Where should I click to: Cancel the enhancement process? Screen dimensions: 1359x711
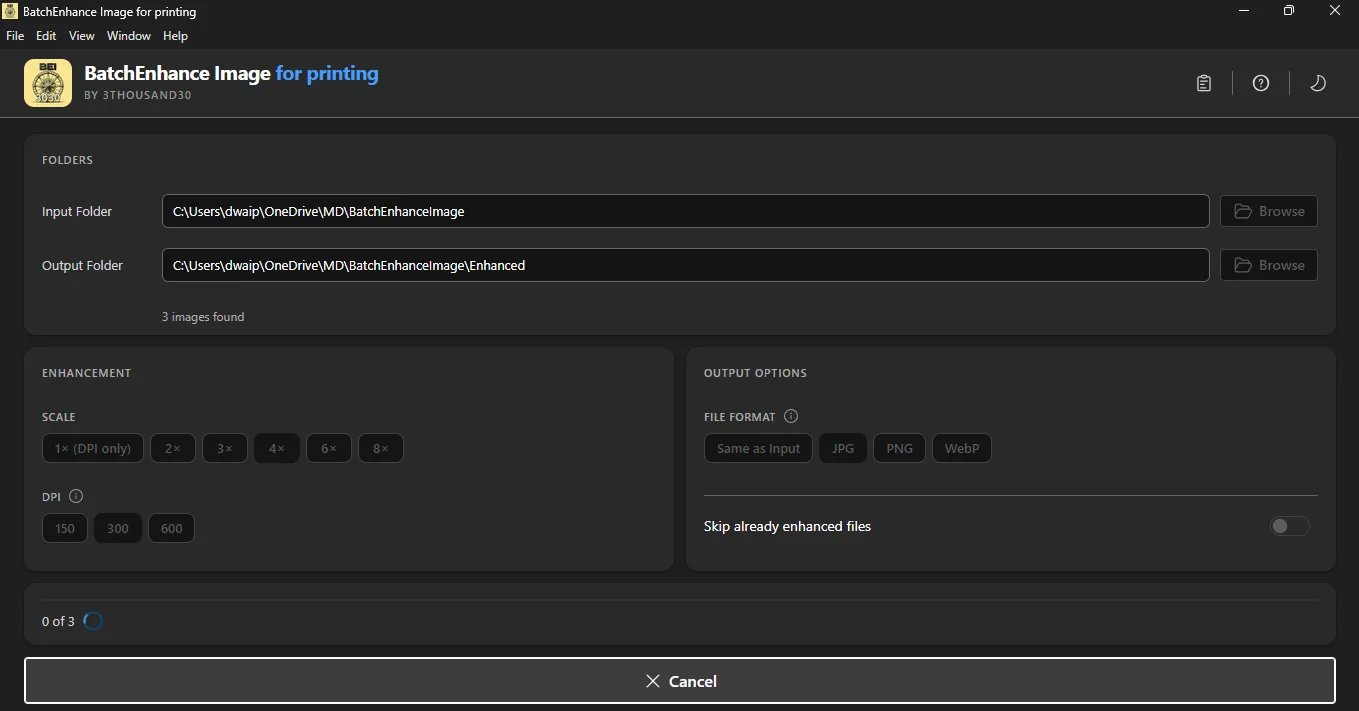pos(680,681)
